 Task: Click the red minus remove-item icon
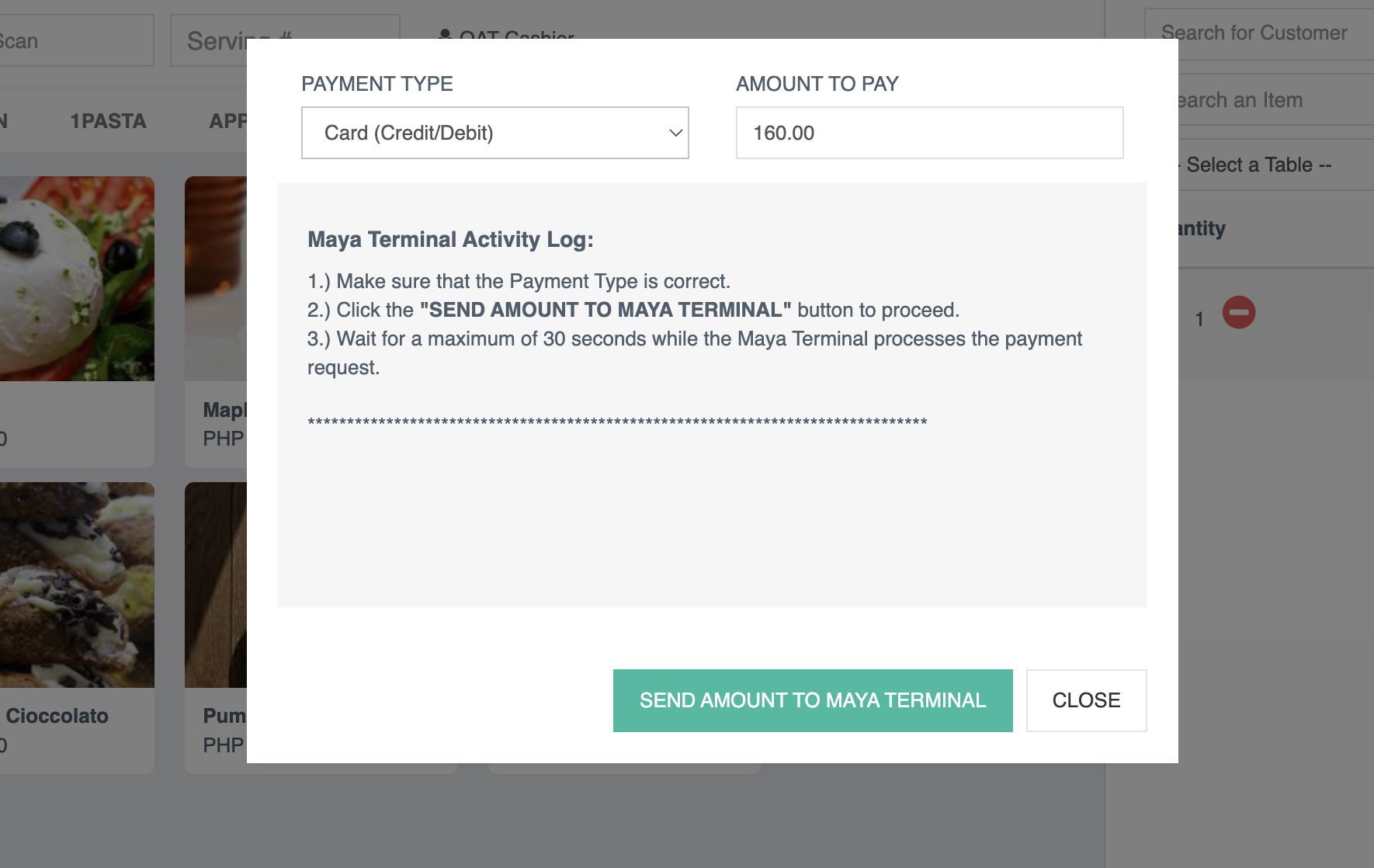click(x=1239, y=313)
